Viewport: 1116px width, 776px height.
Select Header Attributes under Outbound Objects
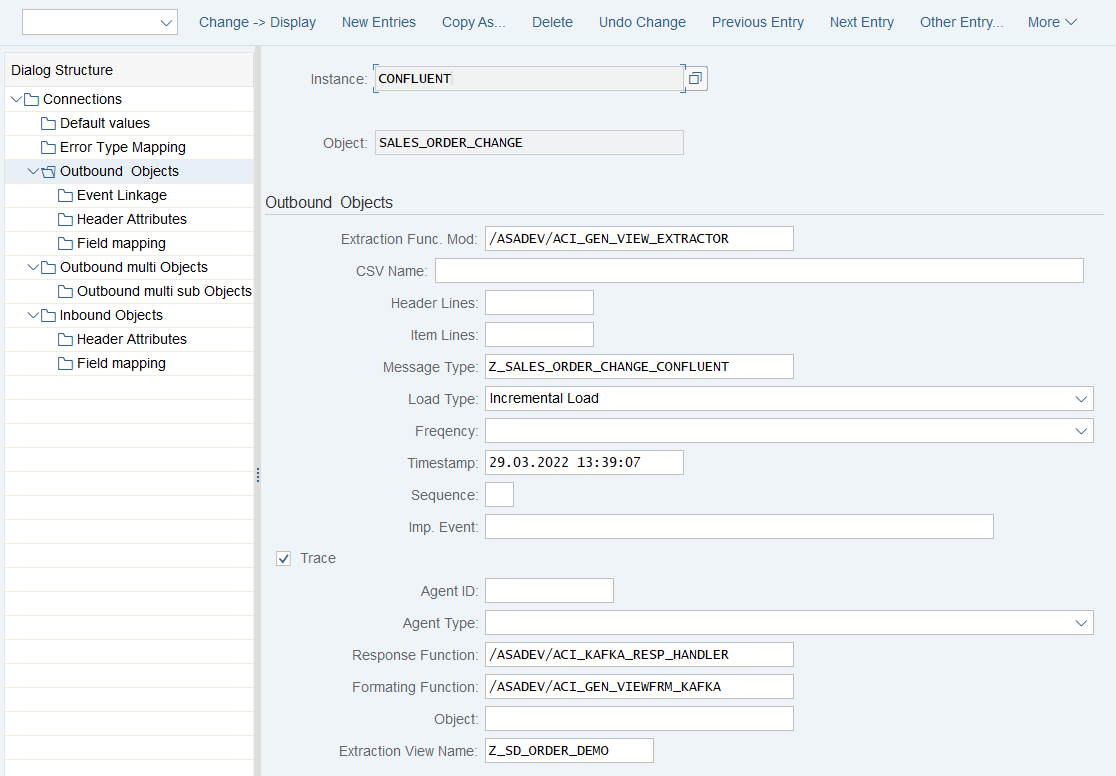pyautogui.click(x=132, y=219)
